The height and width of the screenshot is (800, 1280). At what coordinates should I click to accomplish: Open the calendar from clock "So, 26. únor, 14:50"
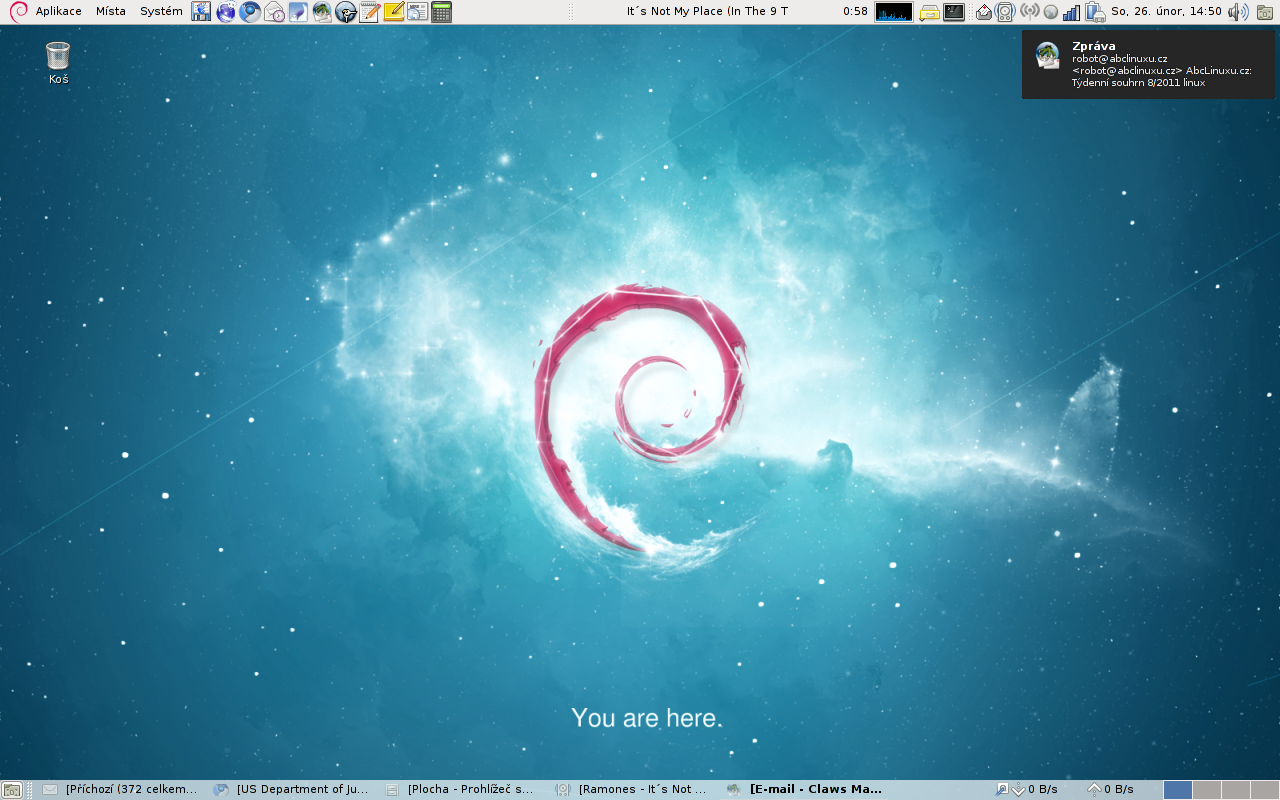point(1166,11)
